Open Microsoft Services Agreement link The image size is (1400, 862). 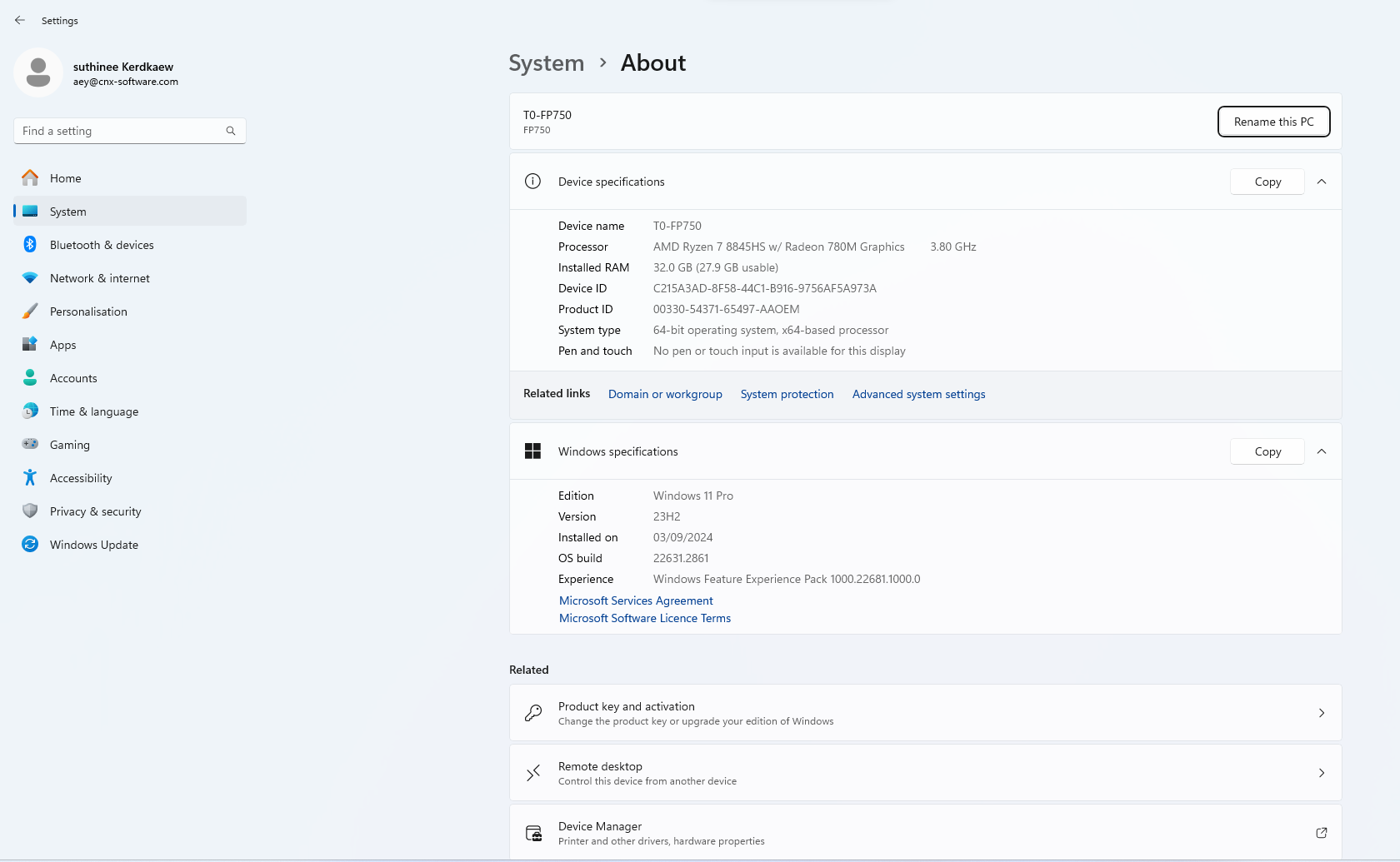(x=636, y=600)
